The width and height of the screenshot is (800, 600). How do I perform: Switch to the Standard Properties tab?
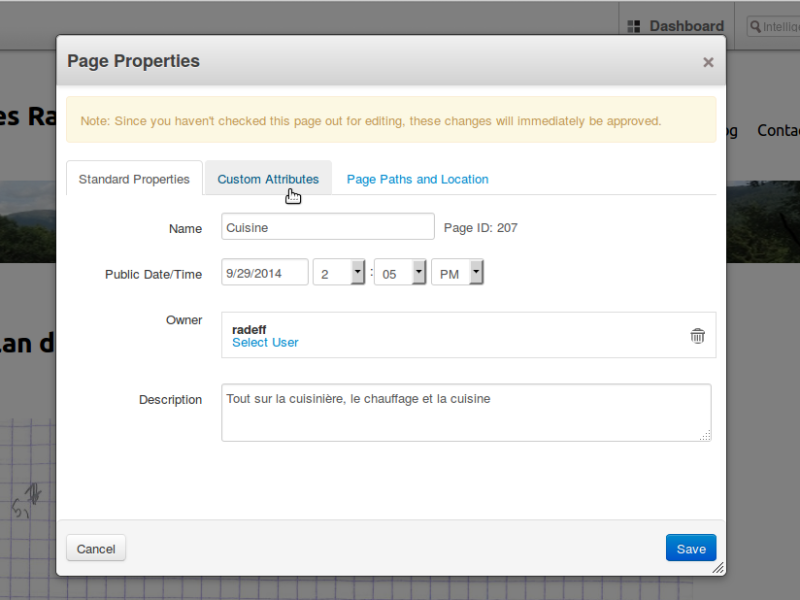[x=134, y=179]
